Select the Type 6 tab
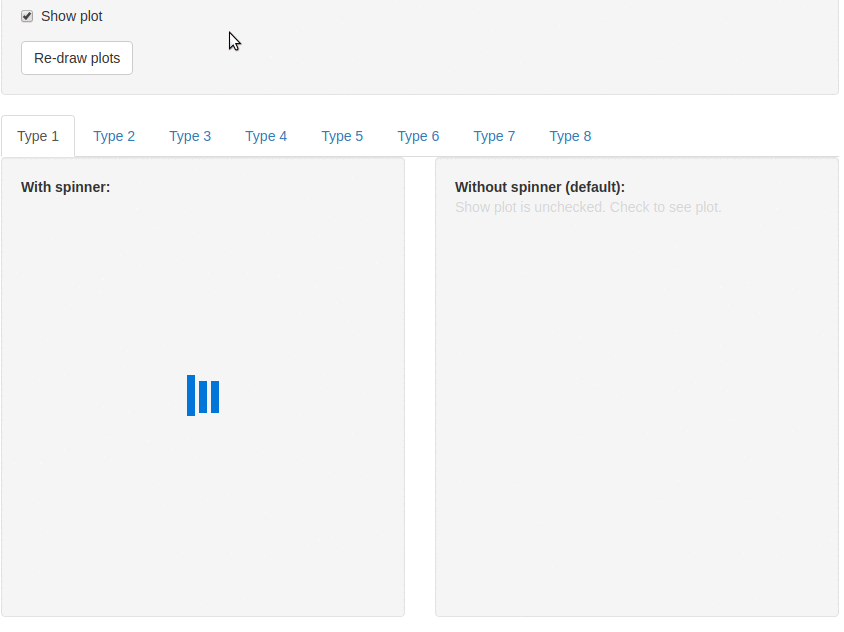The image size is (844, 632). click(418, 136)
